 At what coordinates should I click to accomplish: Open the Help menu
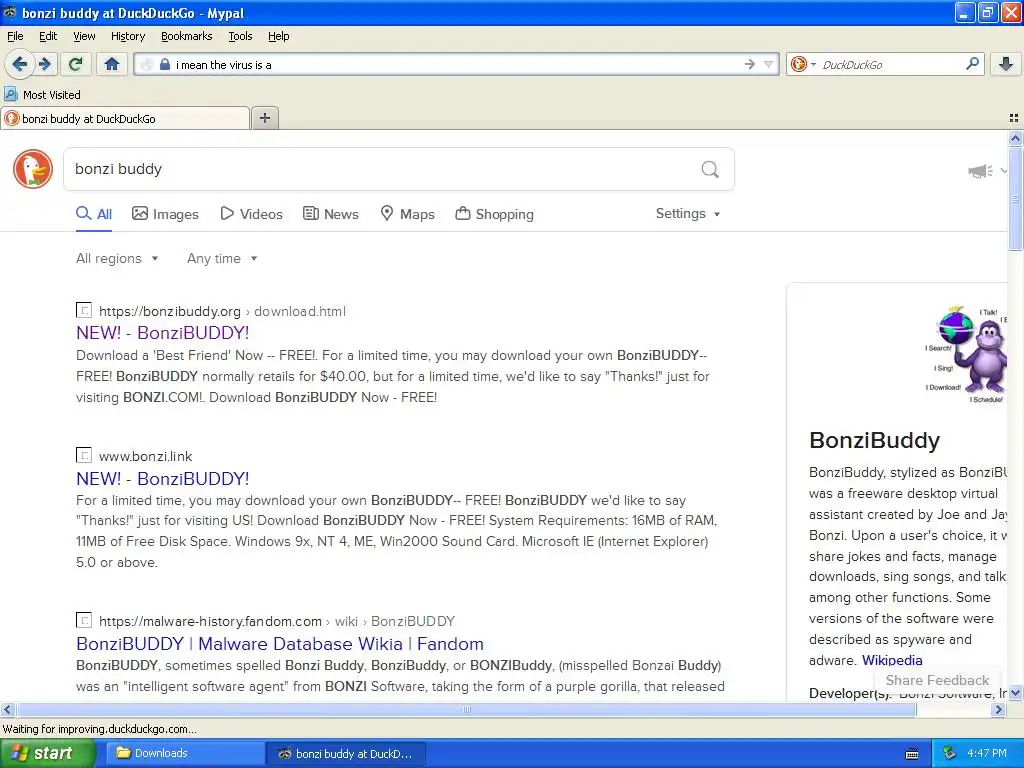pyautogui.click(x=279, y=36)
